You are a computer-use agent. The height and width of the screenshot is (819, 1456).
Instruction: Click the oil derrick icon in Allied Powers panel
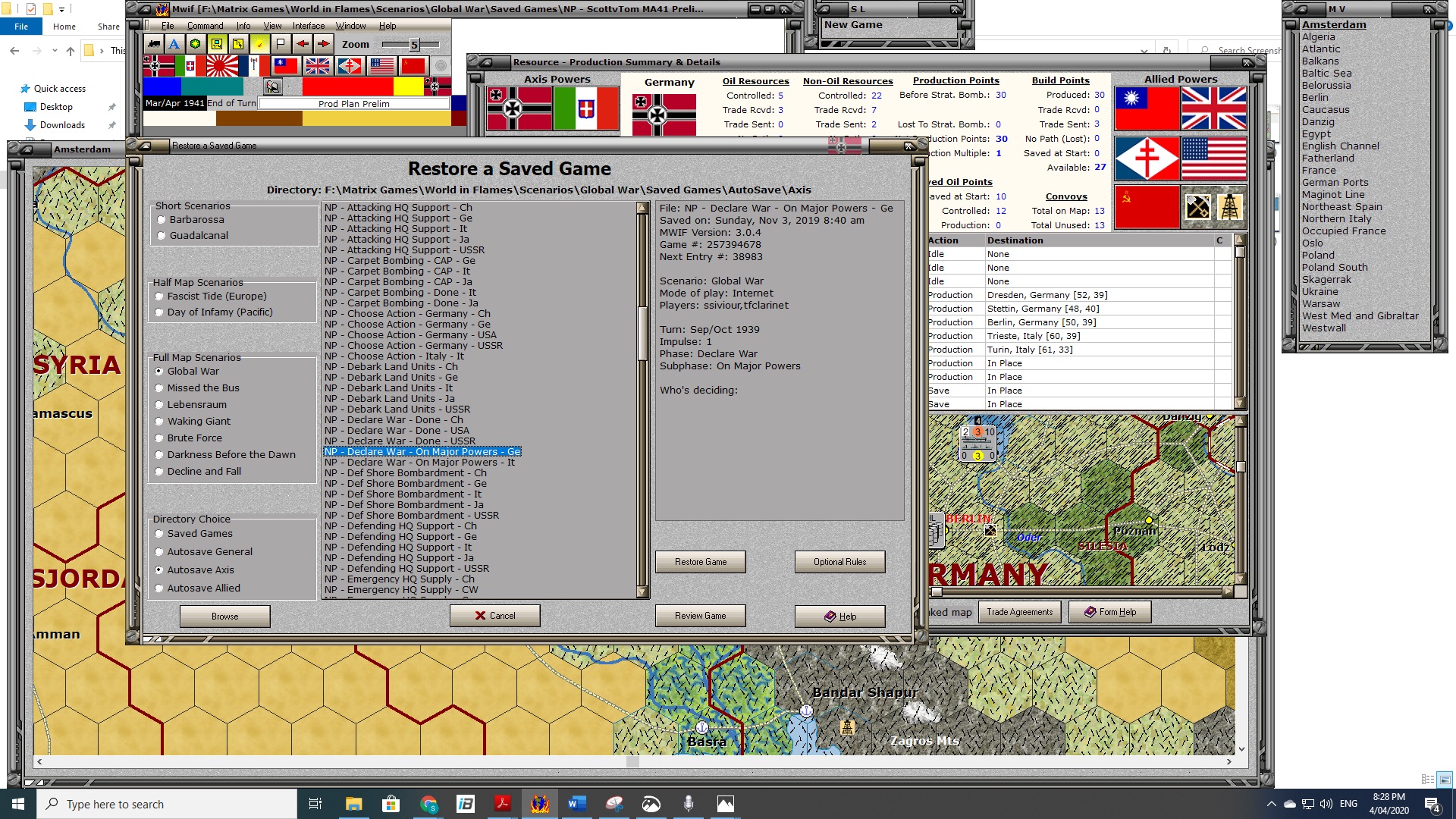1230,206
